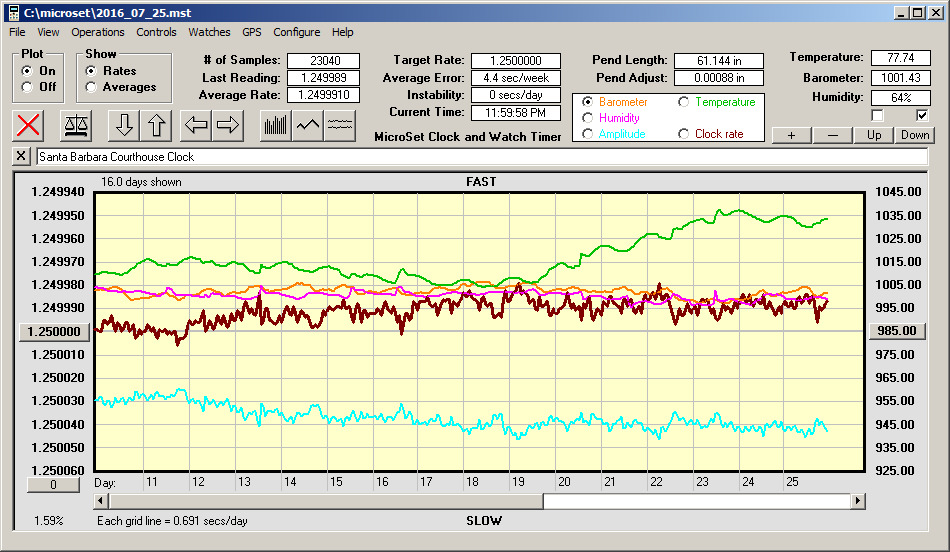Click the Up button

(x=874, y=135)
